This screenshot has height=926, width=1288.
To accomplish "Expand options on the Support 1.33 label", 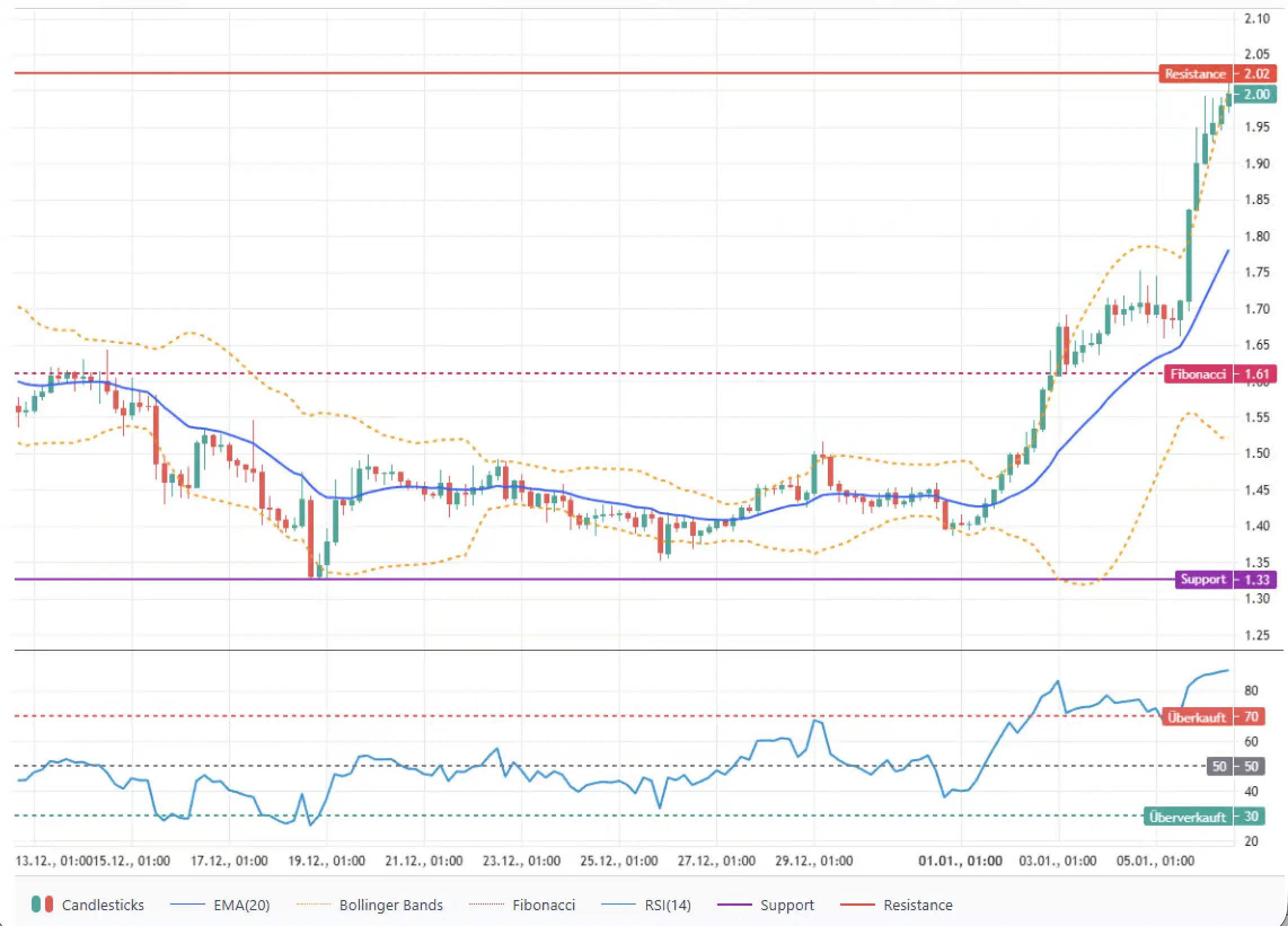I will click(x=1204, y=580).
